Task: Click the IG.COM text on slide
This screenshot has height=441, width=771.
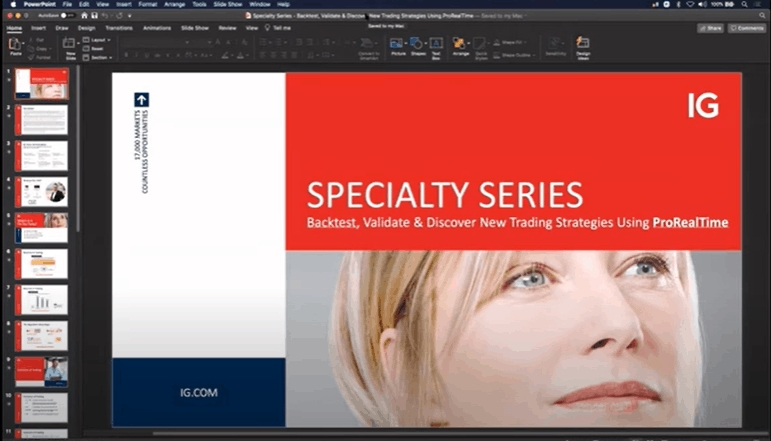Action: (x=199, y=393)
